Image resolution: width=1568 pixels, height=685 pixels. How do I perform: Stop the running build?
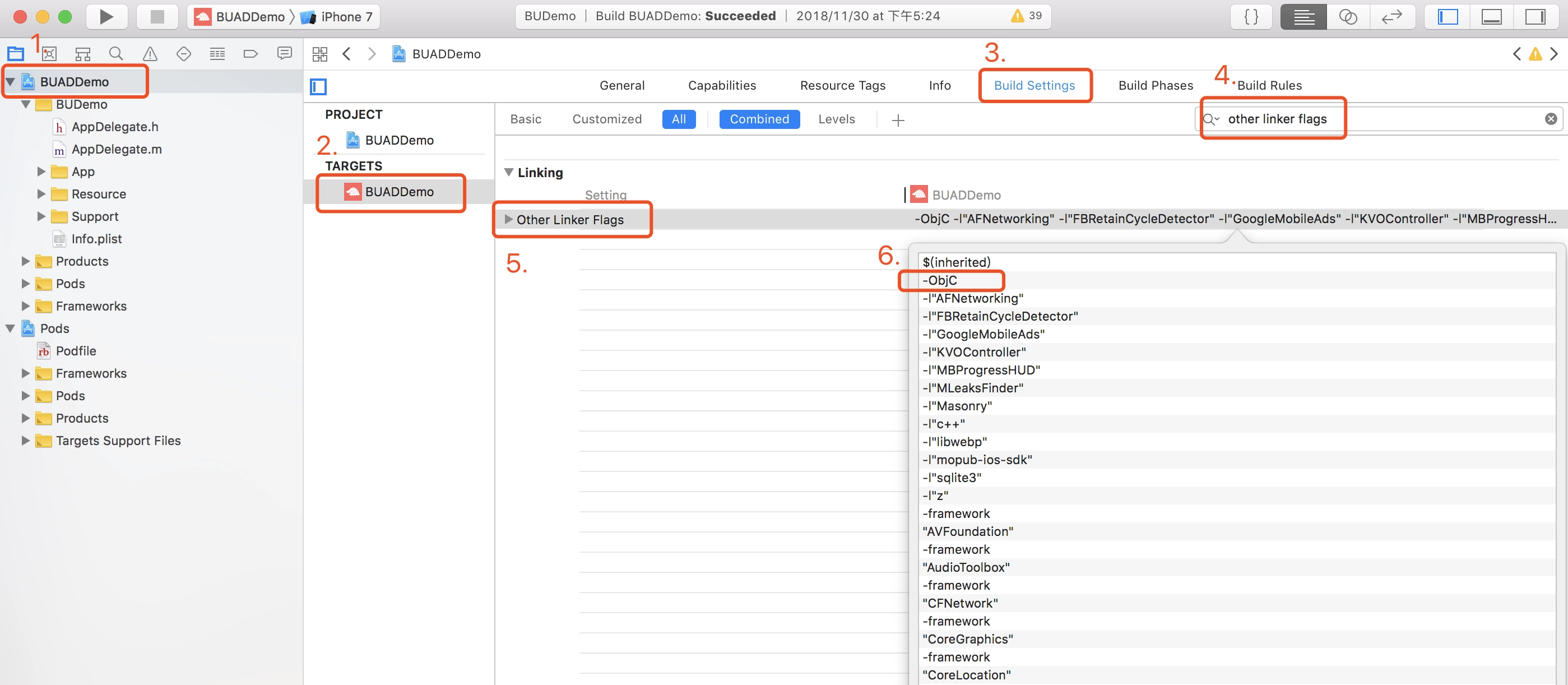[x=157, y=16]
